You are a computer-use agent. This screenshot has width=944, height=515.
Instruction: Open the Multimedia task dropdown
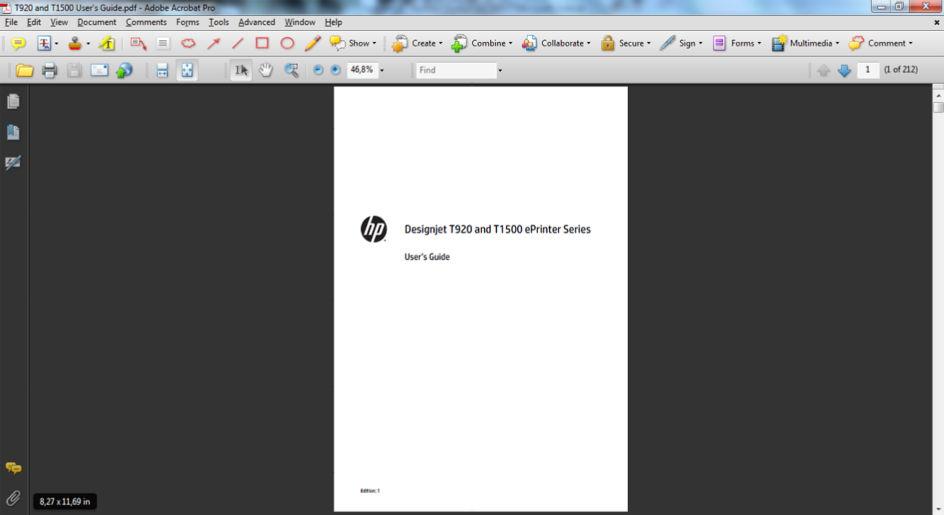[806, 43]
